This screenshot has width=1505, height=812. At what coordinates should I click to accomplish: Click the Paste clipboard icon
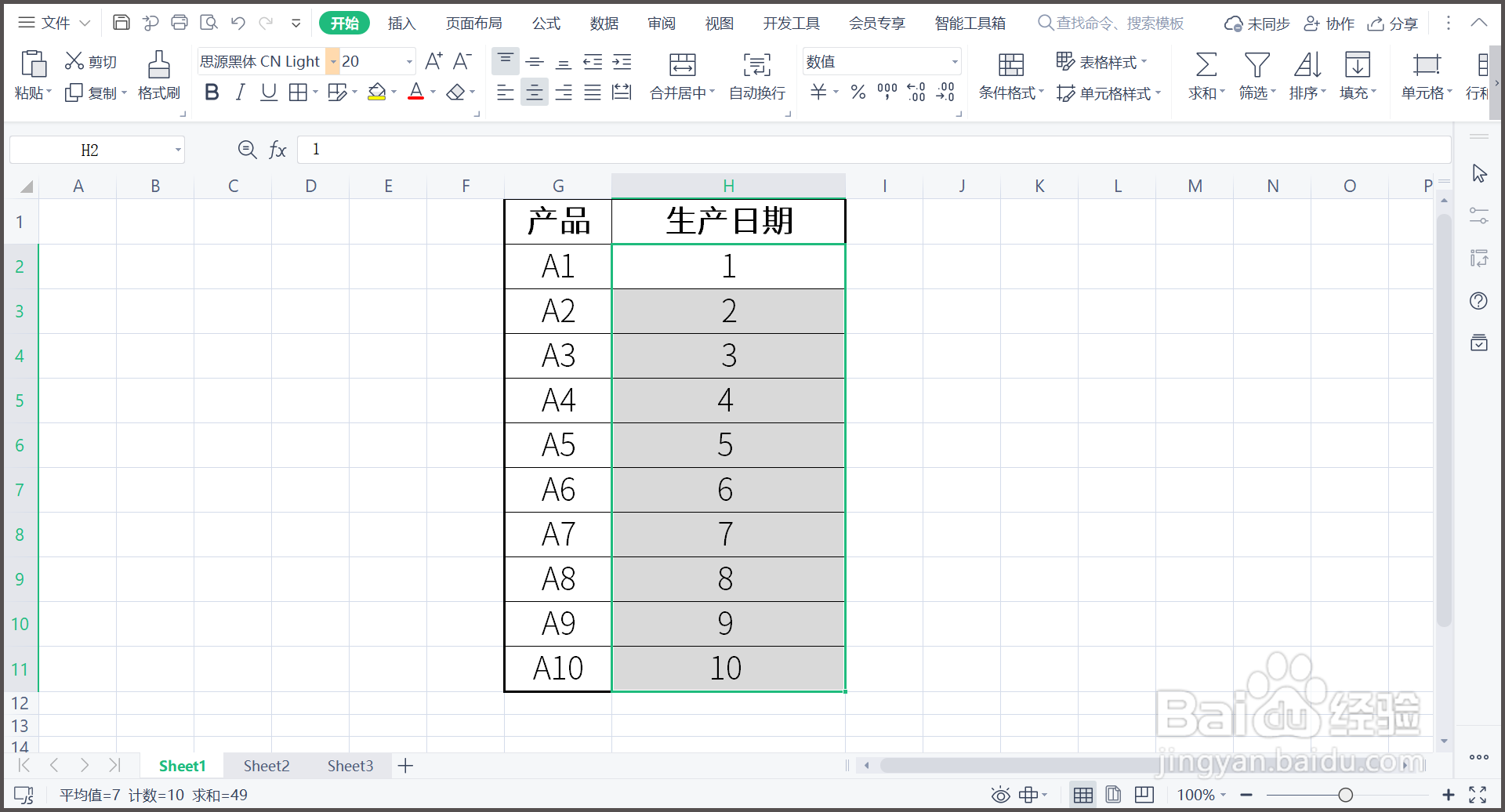33,63
